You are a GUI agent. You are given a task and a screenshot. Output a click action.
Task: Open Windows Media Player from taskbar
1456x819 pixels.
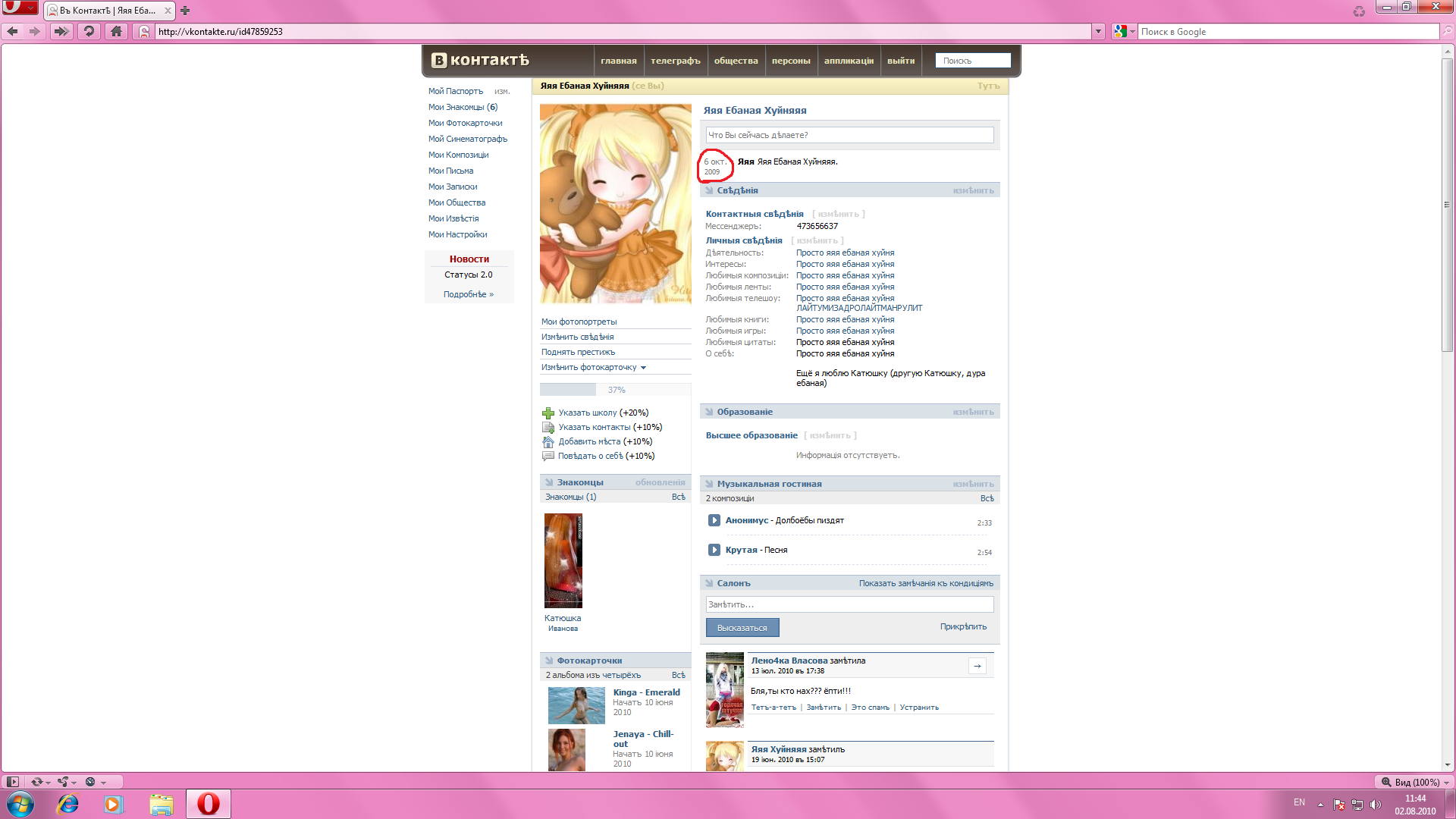[x=114, y=804]
